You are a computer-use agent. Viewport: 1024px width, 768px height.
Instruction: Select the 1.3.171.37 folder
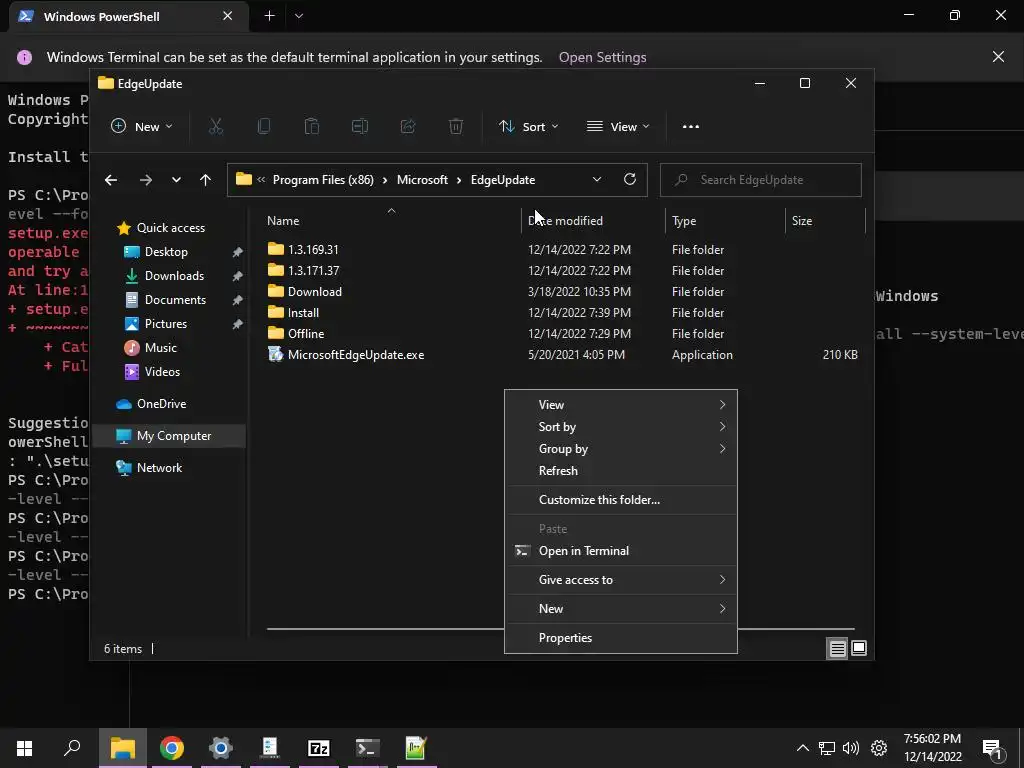[313, 270]
